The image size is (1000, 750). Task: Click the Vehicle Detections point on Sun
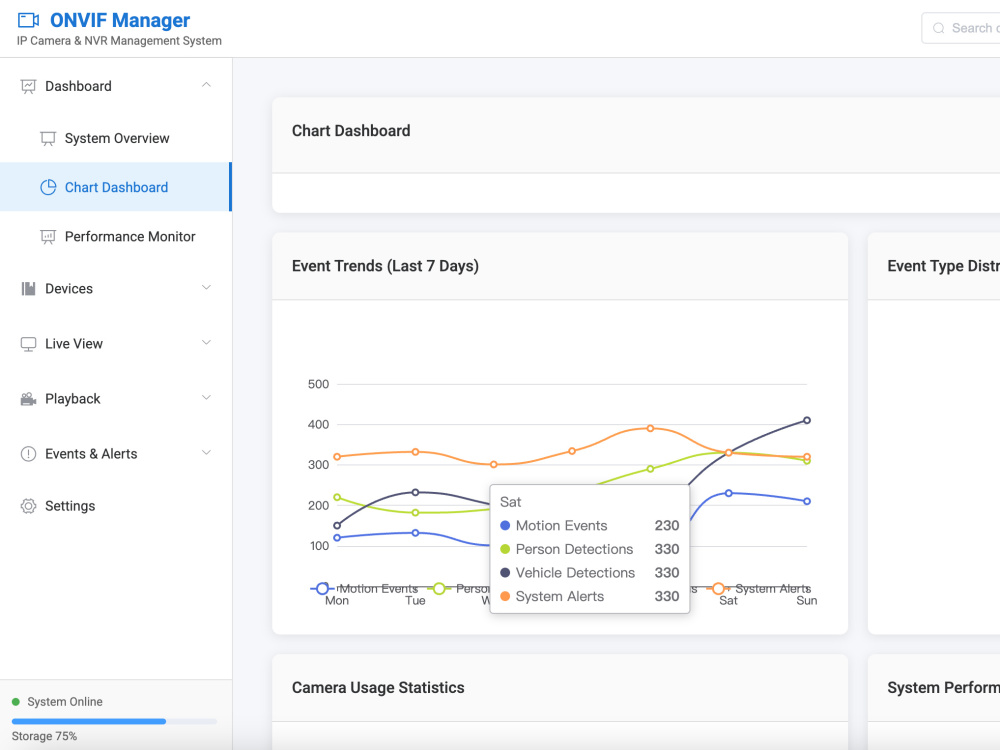click(807, 420)
